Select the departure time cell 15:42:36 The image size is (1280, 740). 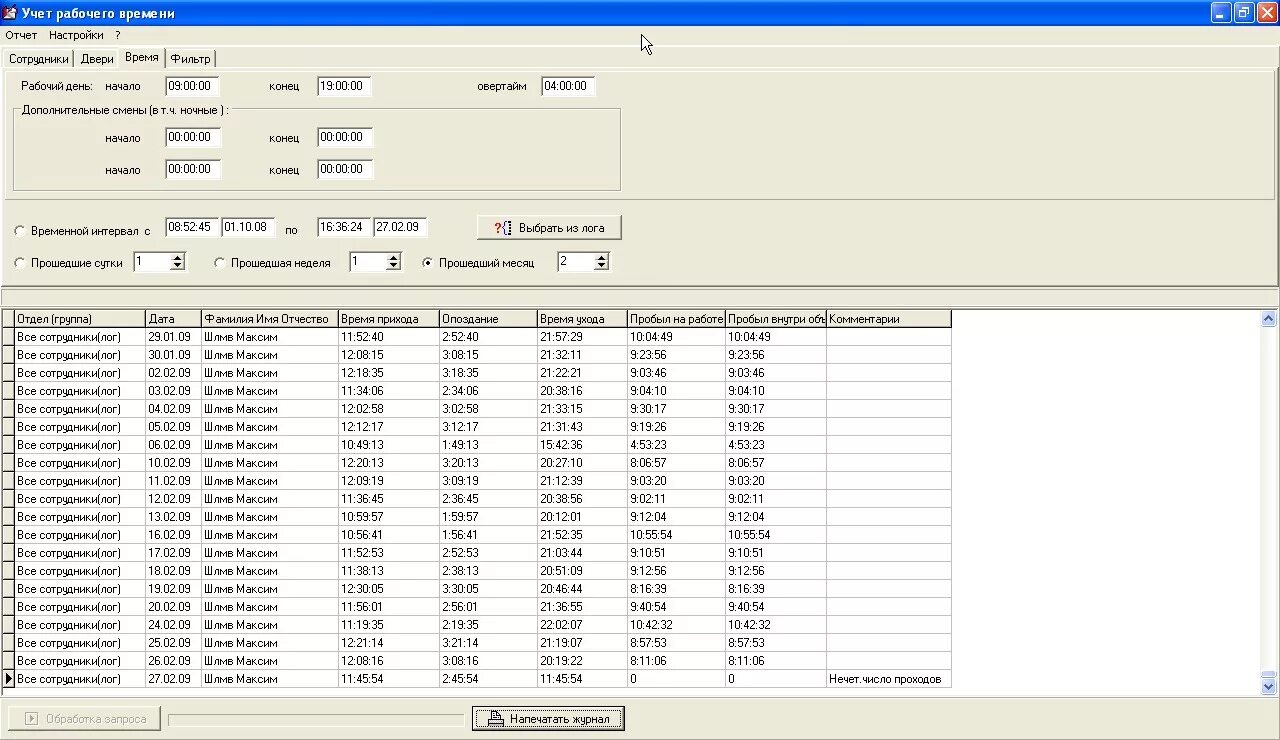click(x=582, y=445)
